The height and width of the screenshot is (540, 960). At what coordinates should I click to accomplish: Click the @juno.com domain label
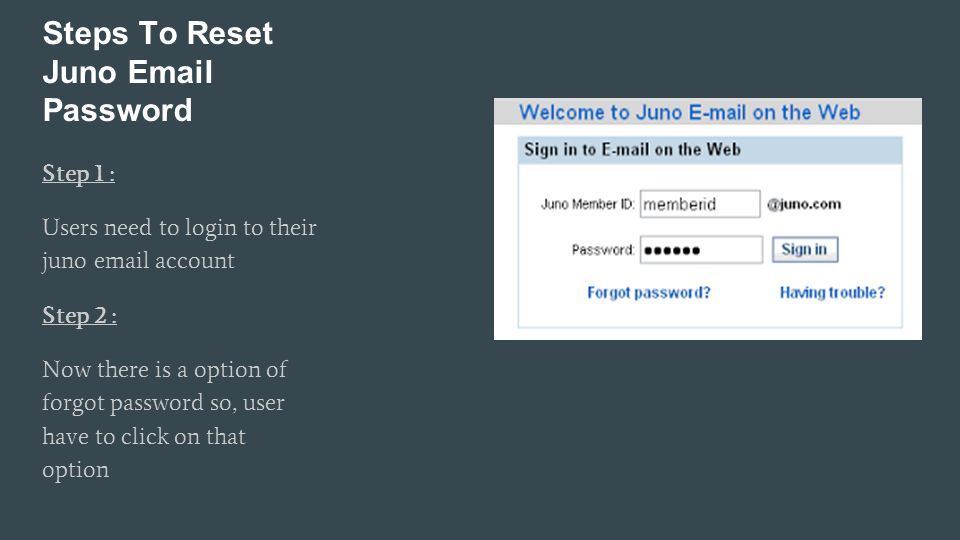click(804, 204)
